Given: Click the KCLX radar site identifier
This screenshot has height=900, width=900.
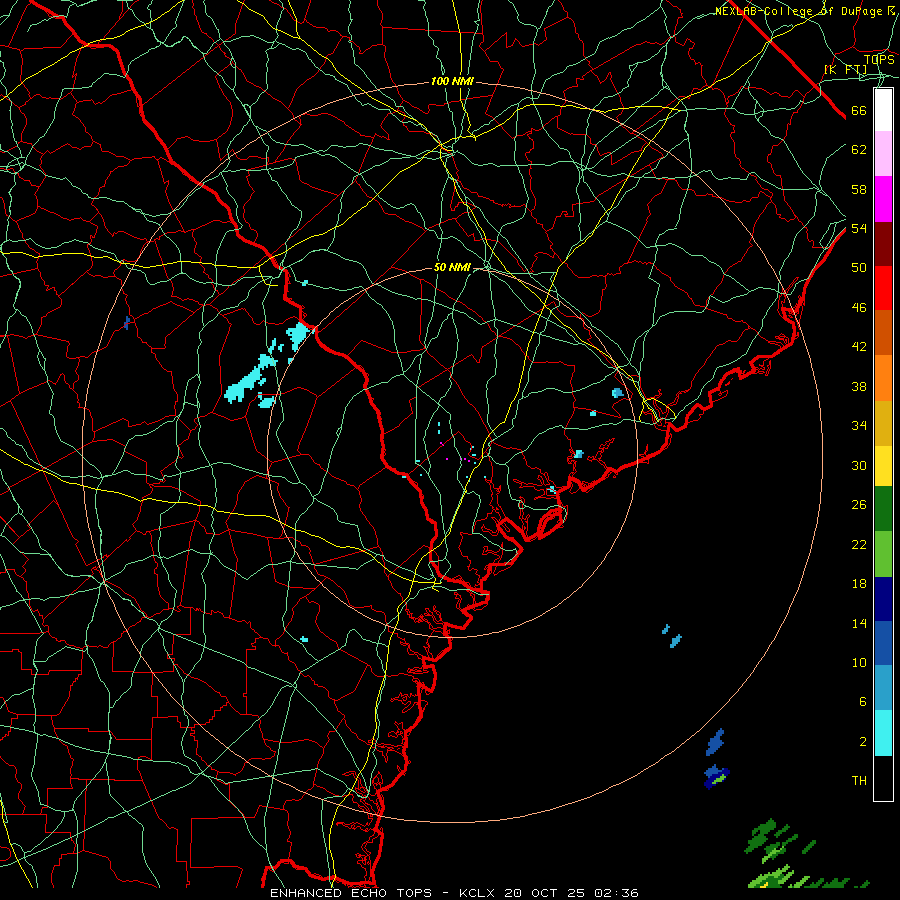Looking at the screenshot, I should click(x=479, y=893).
